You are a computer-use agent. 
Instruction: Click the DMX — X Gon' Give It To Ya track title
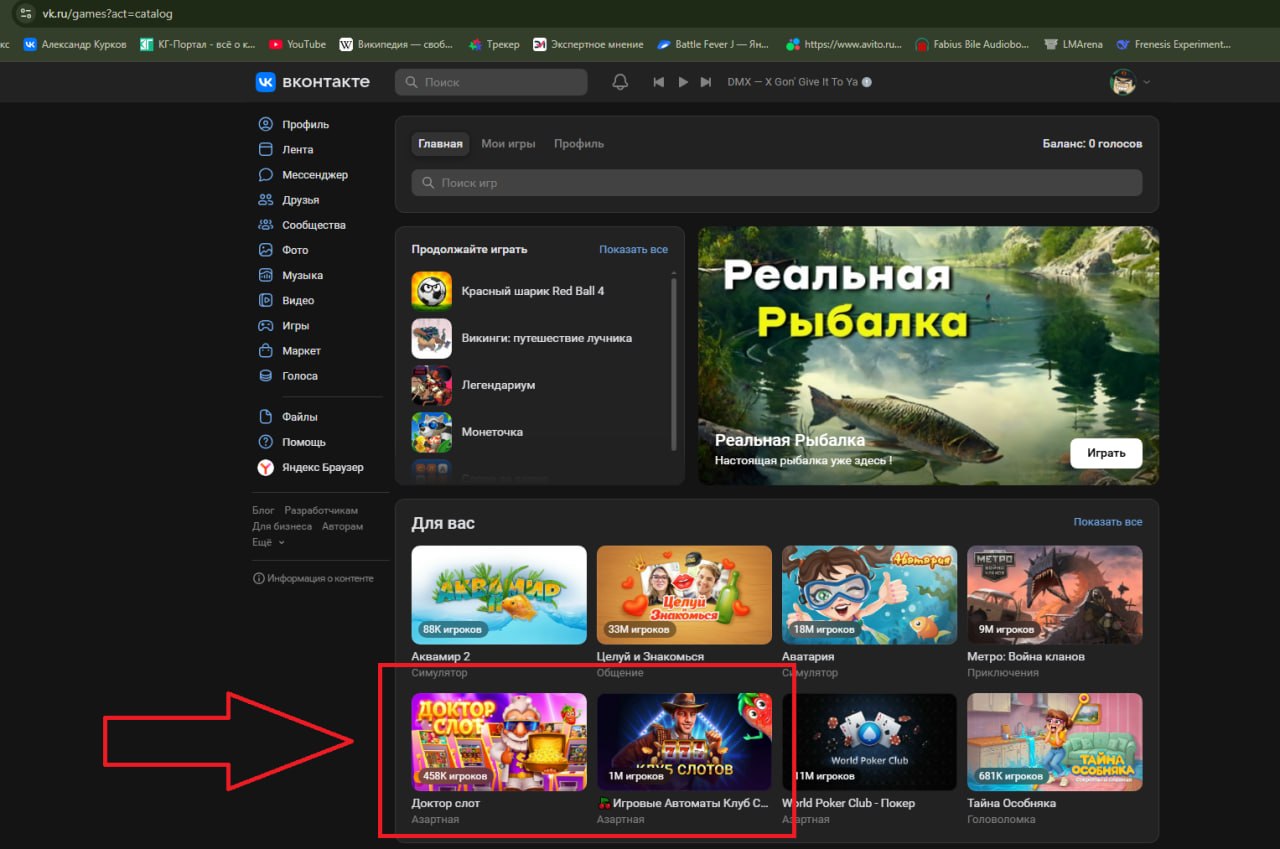pos(793,82)
